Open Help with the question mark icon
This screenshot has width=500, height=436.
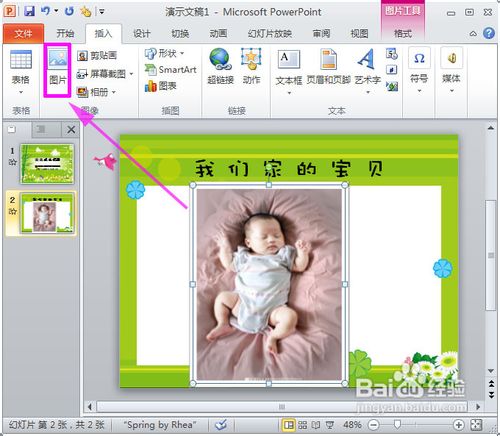pos(489,33)
